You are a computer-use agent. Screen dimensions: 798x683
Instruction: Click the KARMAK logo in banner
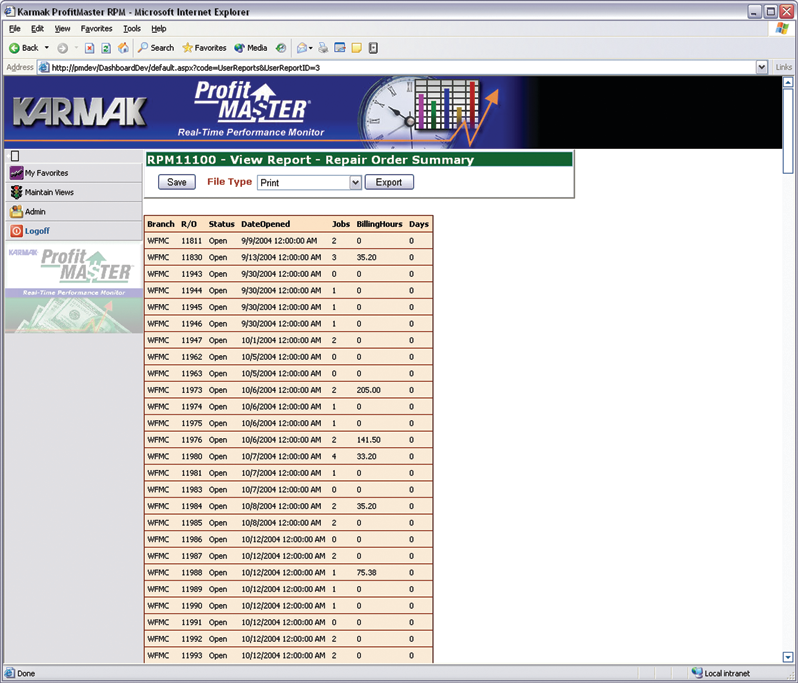pos(80,111)
